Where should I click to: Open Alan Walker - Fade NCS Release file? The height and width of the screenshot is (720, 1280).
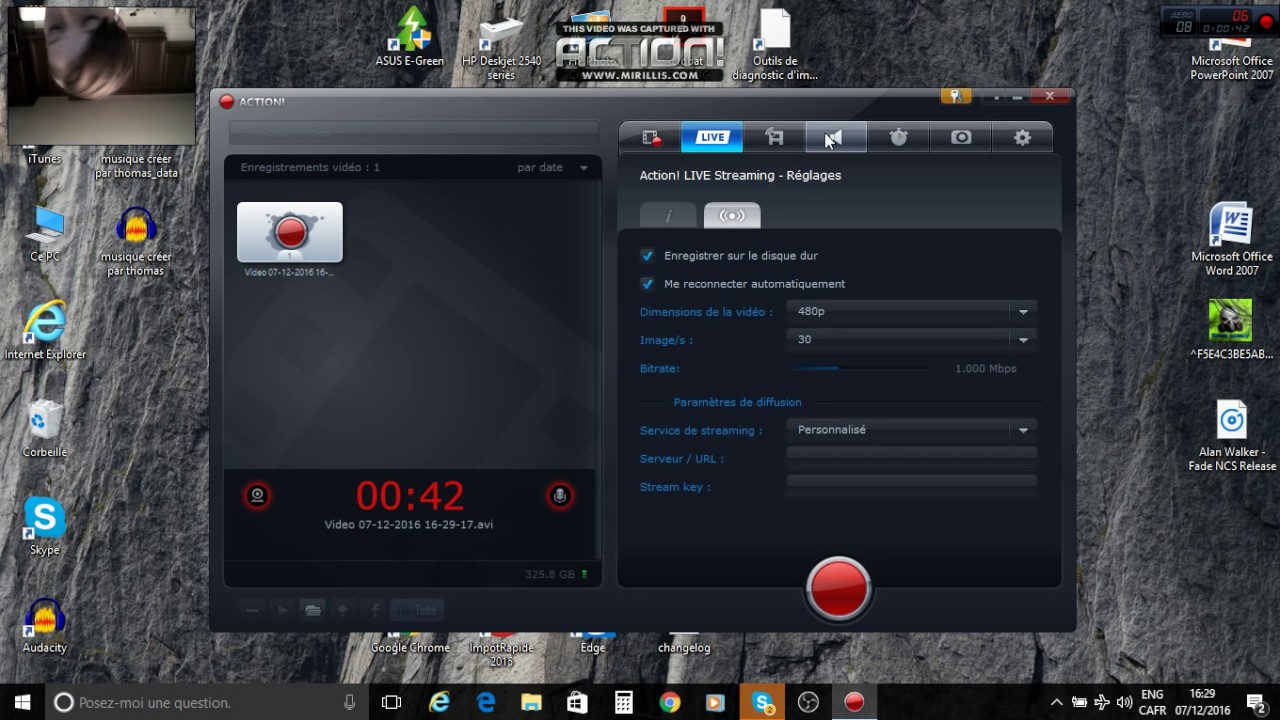(1232, 436)
